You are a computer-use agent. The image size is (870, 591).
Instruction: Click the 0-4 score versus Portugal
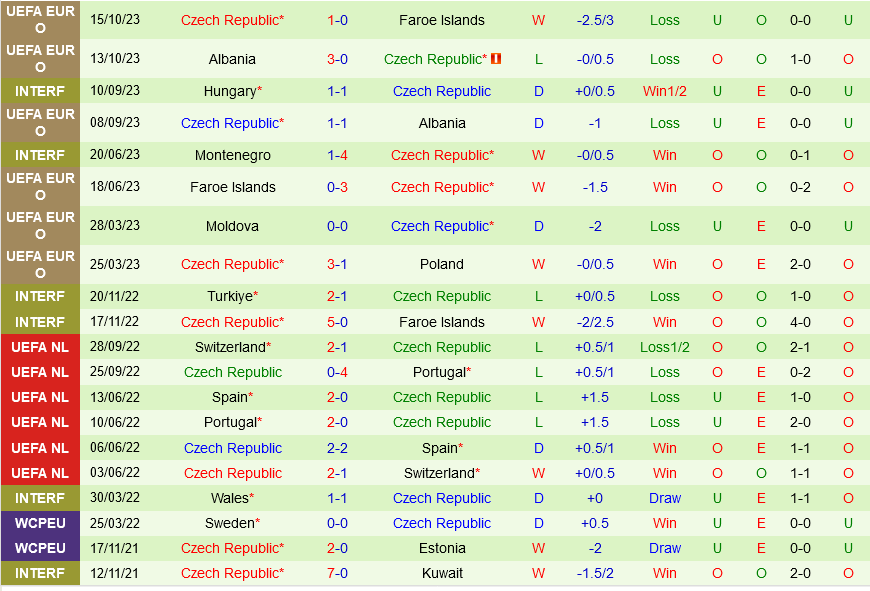(x=337, y=372)
